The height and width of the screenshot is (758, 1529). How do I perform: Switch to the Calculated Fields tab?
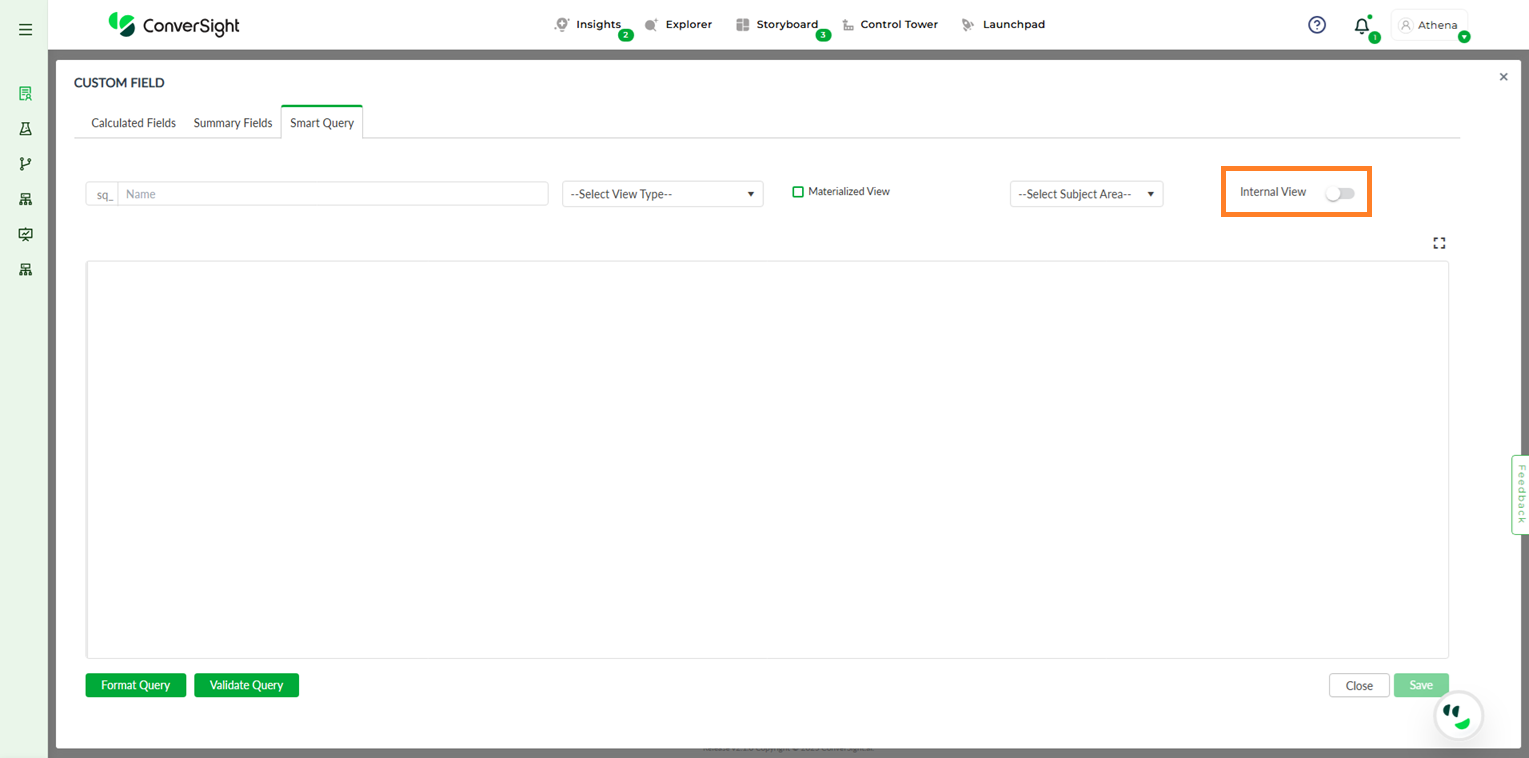coord(133,123)
